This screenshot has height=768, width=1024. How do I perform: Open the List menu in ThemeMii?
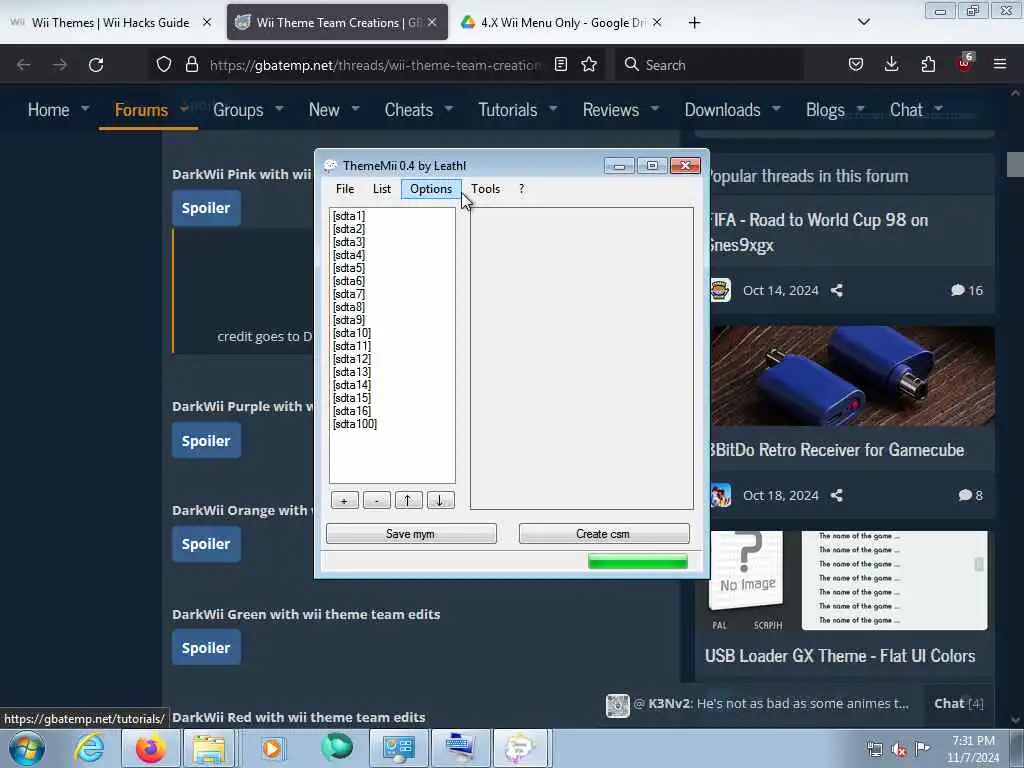tap(381, 189)
